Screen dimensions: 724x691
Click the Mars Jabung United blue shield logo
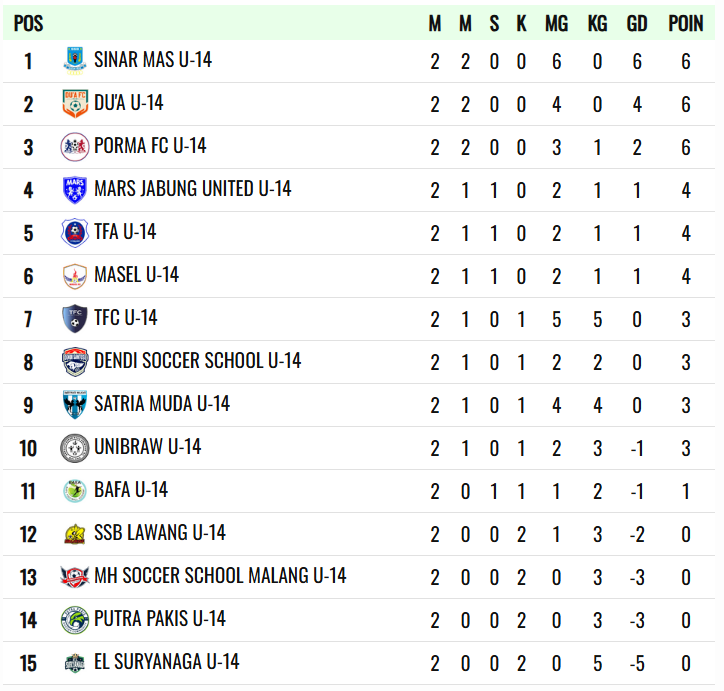75,190
